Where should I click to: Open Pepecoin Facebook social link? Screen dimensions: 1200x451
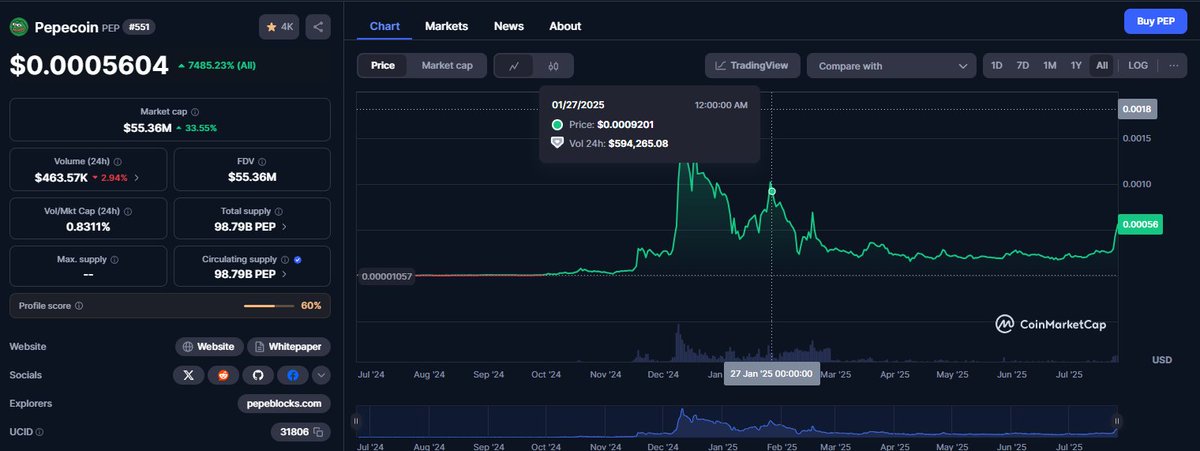click(x=292, y=375)
